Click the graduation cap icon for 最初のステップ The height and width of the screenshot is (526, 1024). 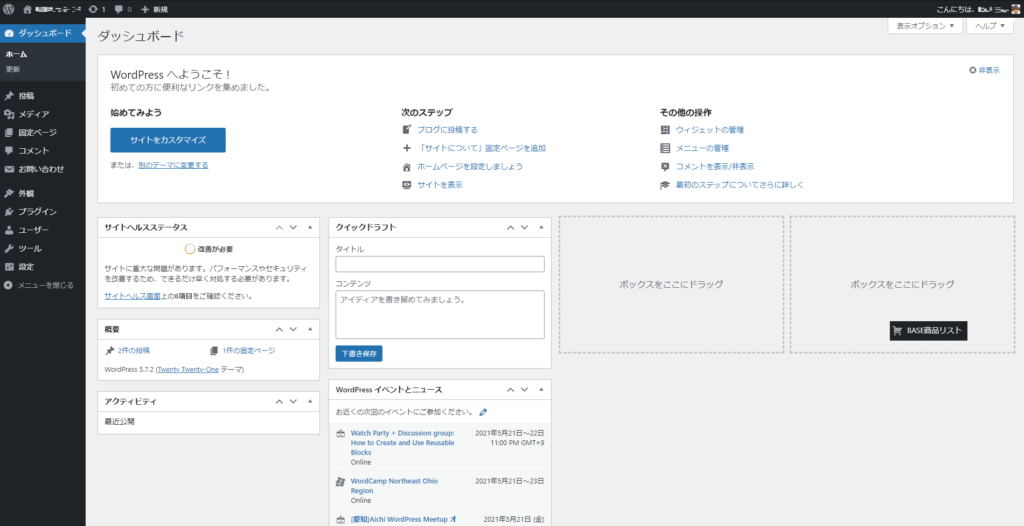point(665,185)
